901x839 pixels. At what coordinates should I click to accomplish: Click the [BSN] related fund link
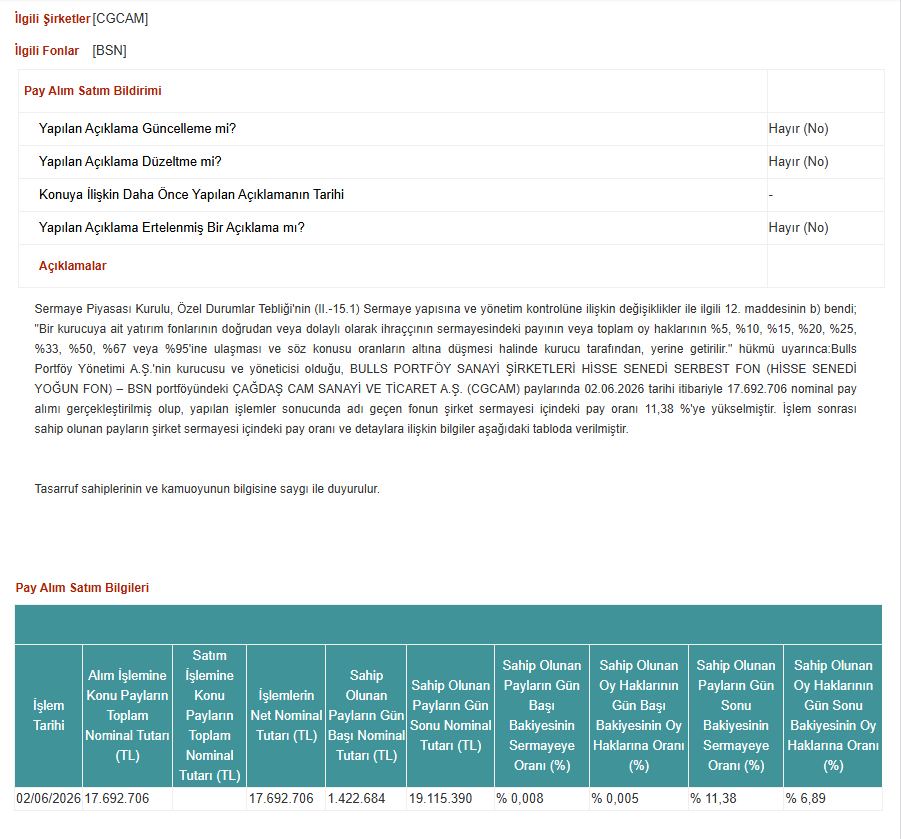[109, 51]
